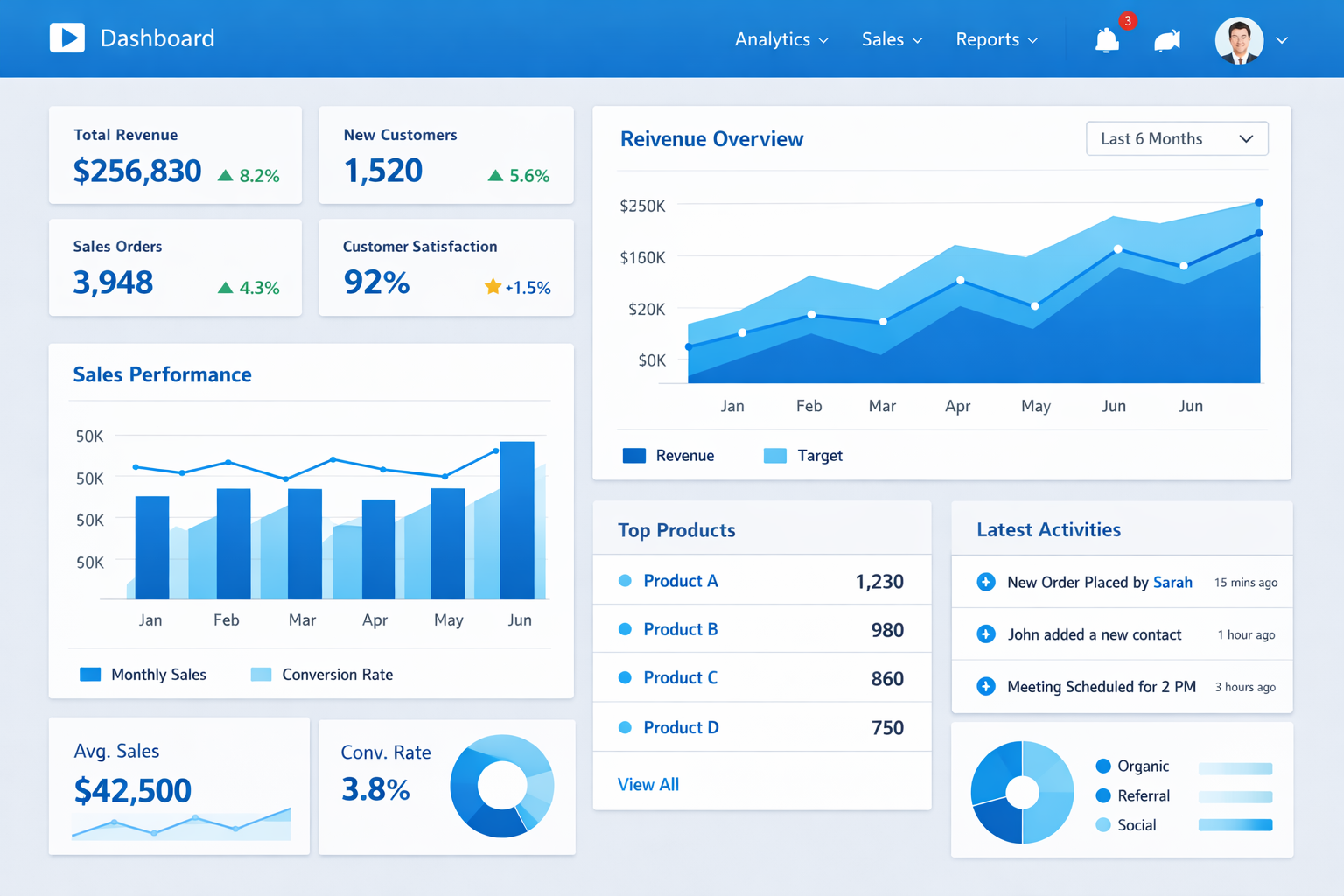The width and height of the screenshot is (1344, 896).
Task: Click the Customer Satisfaction star icon
Action: tap(493, 287)
